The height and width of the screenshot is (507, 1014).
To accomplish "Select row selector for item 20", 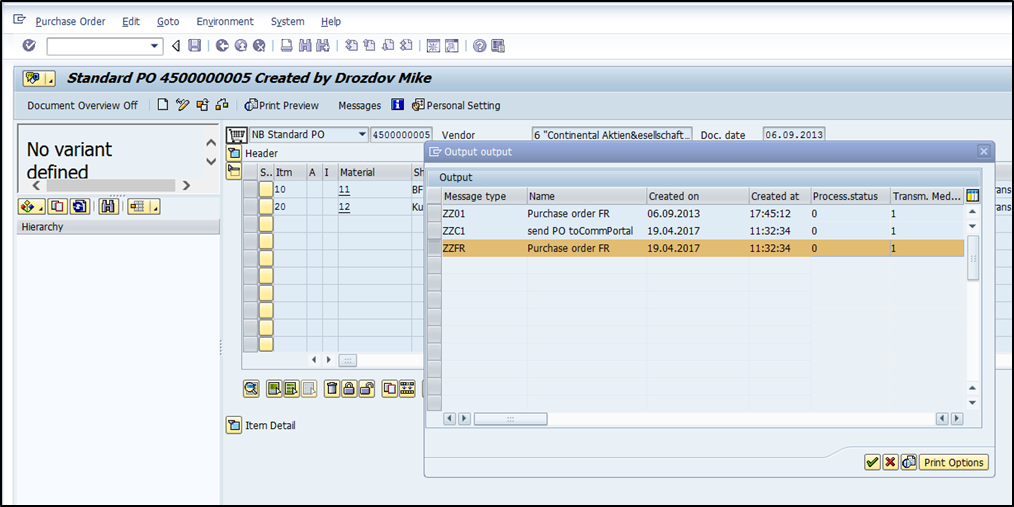I will coord(250,207).
